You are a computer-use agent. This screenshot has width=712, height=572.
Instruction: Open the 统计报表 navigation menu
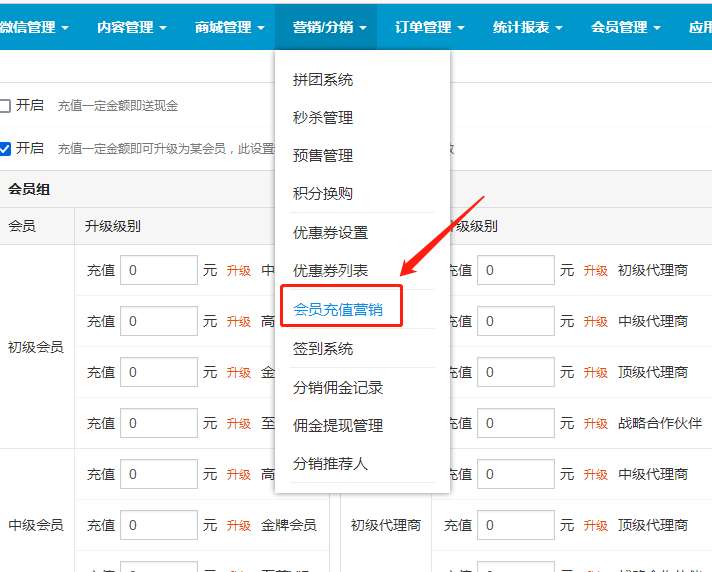click(527, 27)
